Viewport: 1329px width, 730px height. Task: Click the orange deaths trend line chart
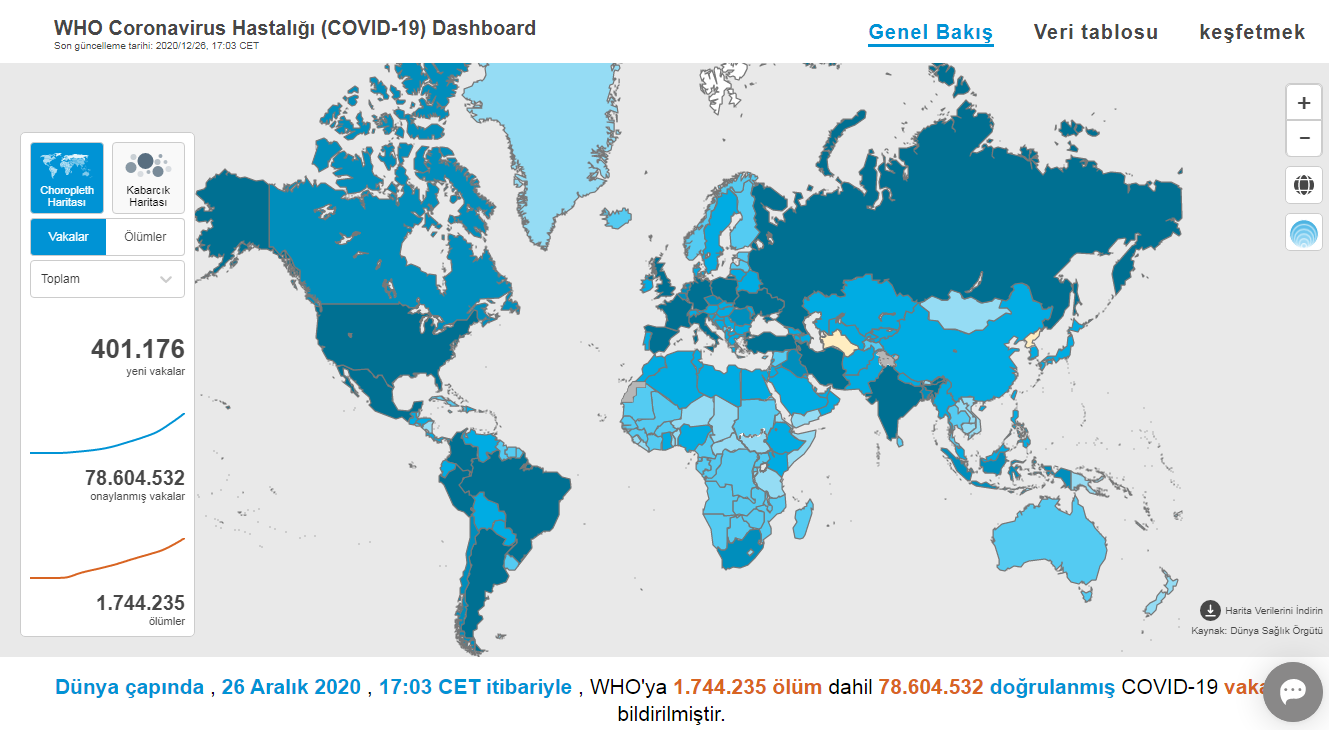pos(107,561)
